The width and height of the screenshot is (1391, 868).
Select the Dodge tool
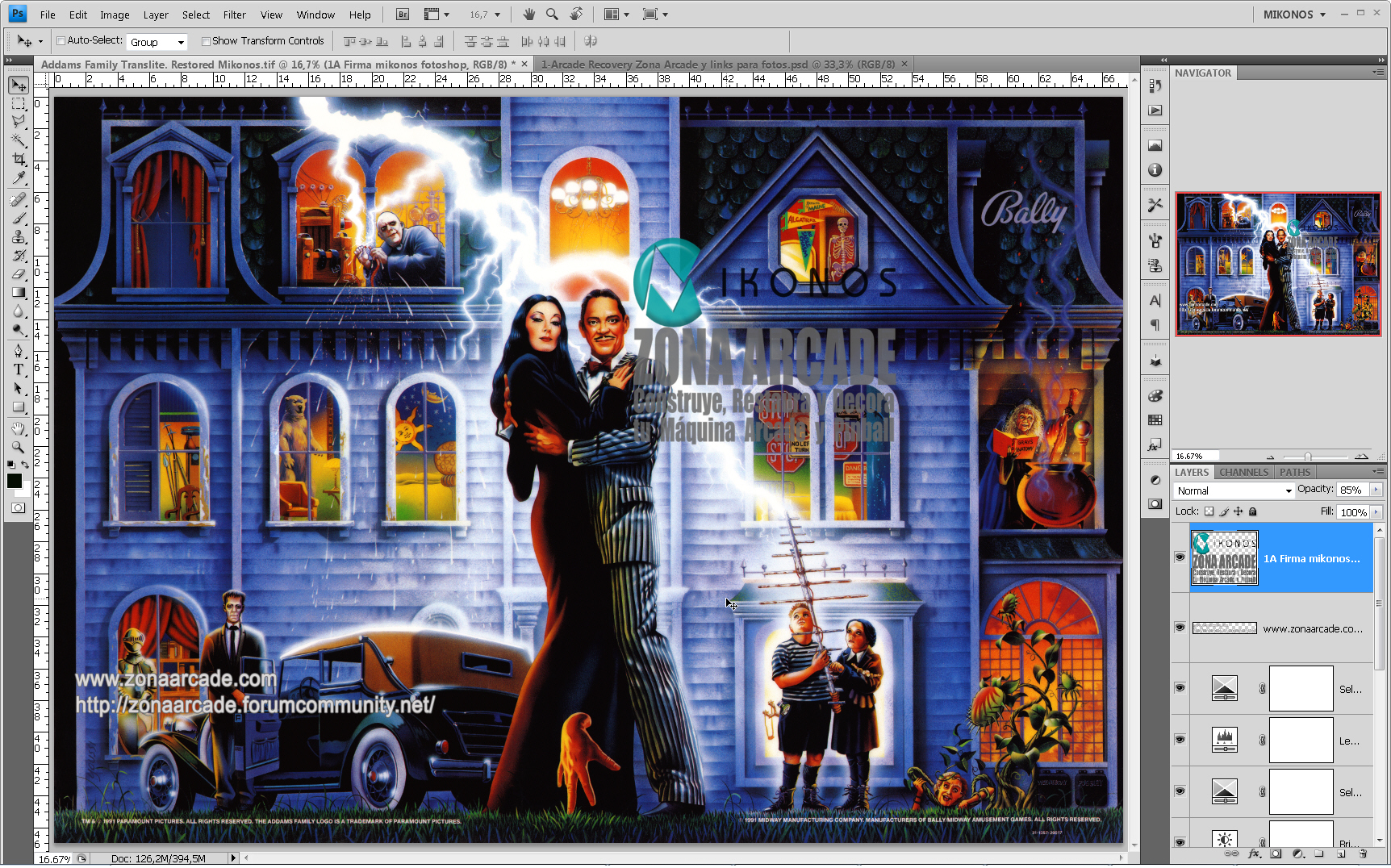[19, 329]
